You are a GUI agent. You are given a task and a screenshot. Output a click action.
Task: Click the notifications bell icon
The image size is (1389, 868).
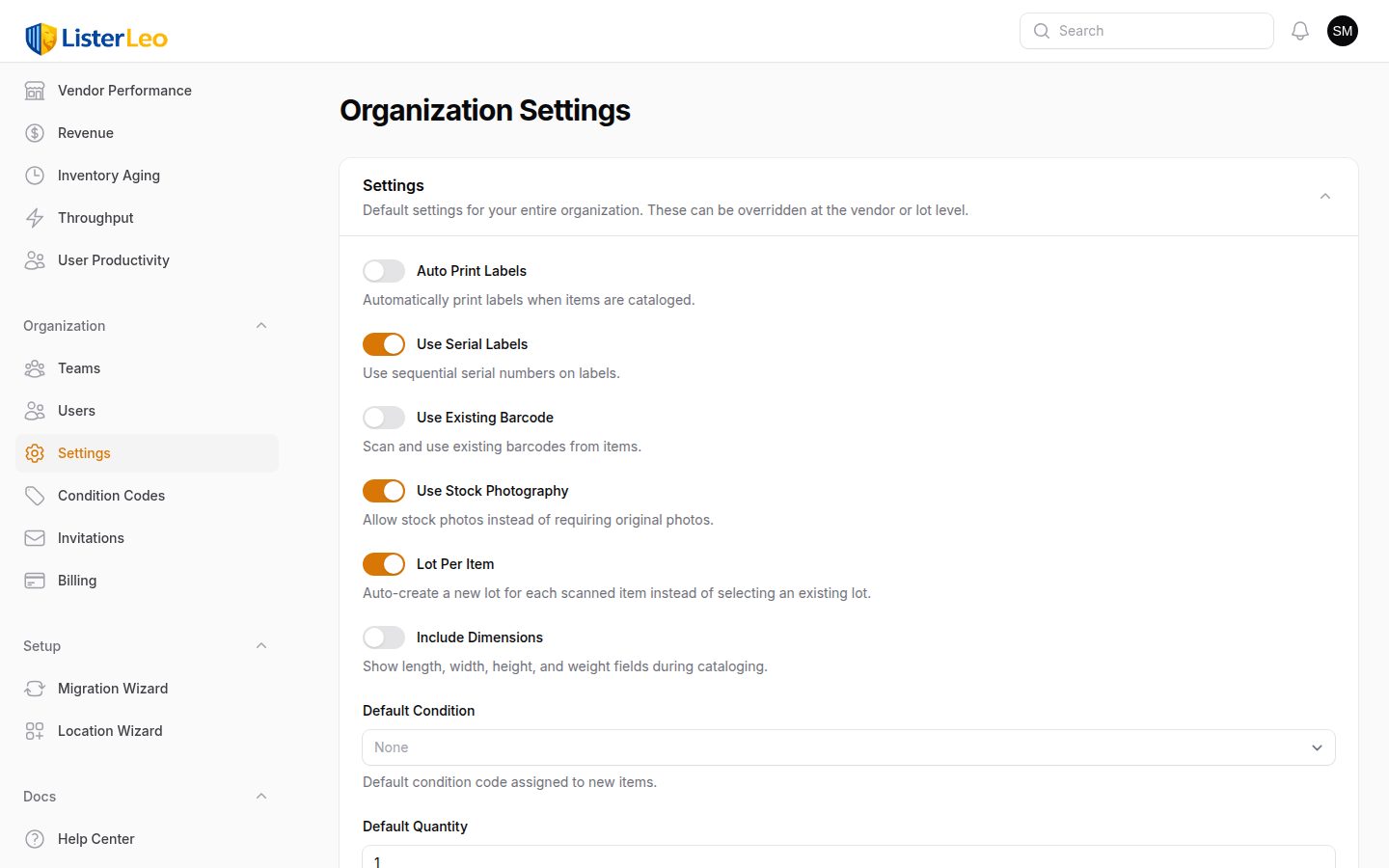[1300, 31]
